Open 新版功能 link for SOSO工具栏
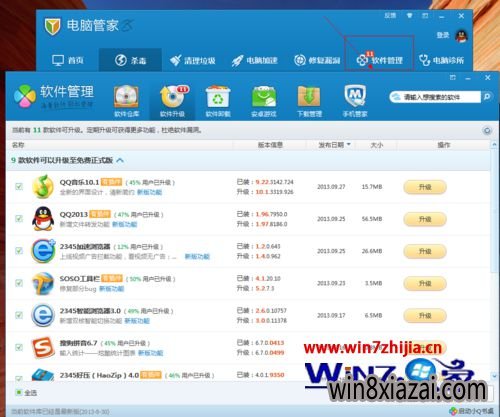Viewport: 500px width, 417px height. point(112,289)
